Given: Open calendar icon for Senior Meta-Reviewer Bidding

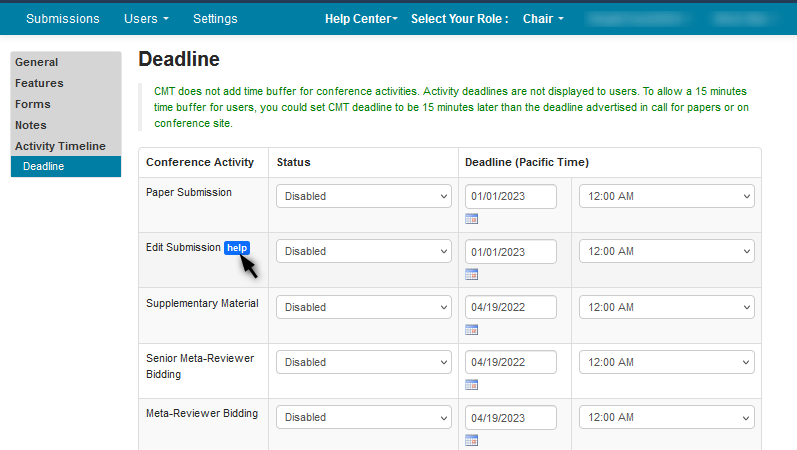Looking at the screenshot, I should coord(472,385).
